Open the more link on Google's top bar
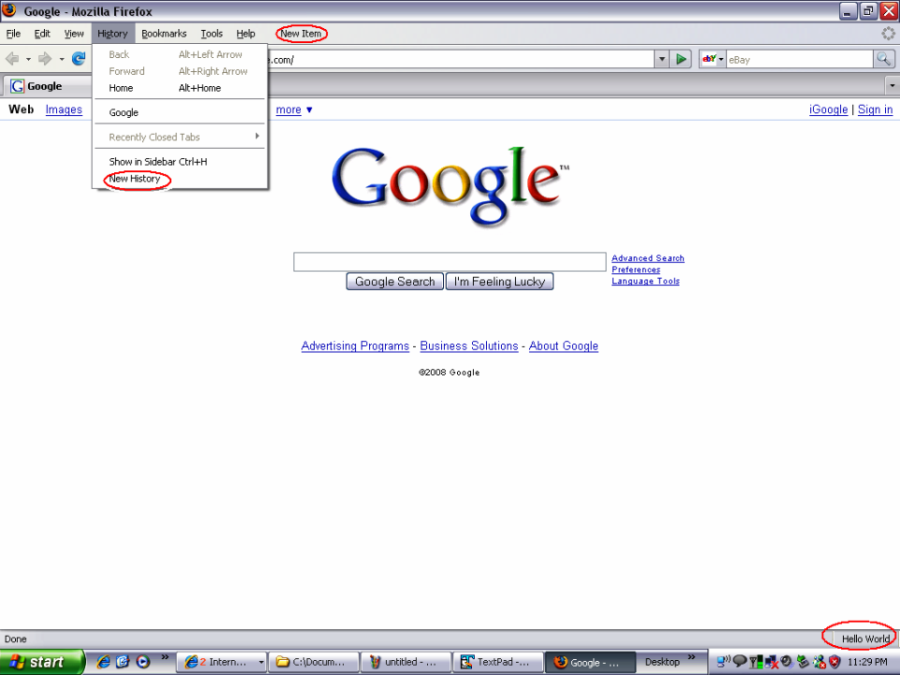This screenshot has height=675, width=900. click(289, 110)
